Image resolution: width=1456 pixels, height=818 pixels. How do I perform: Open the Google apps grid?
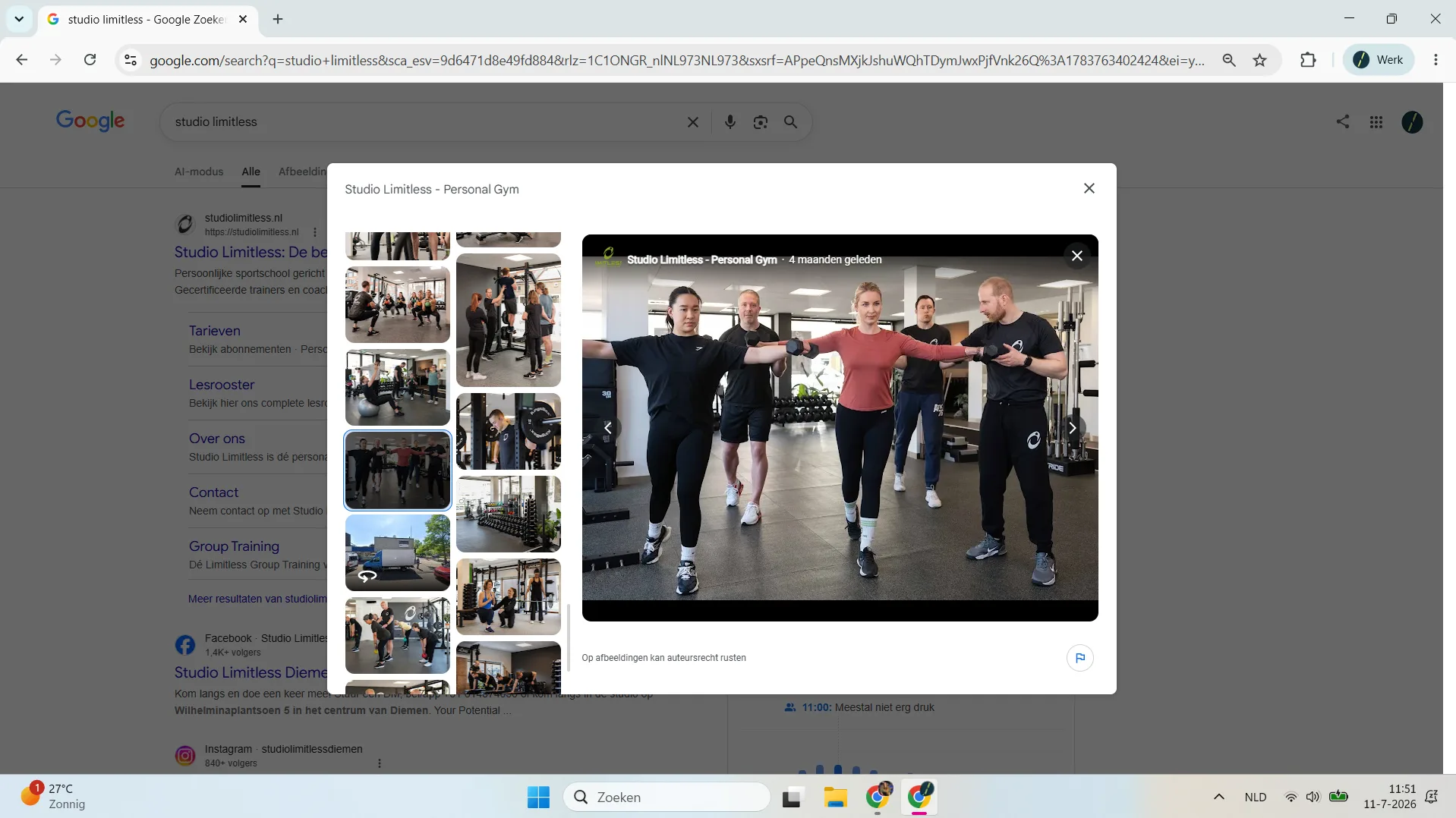[x=1376, y=122]
